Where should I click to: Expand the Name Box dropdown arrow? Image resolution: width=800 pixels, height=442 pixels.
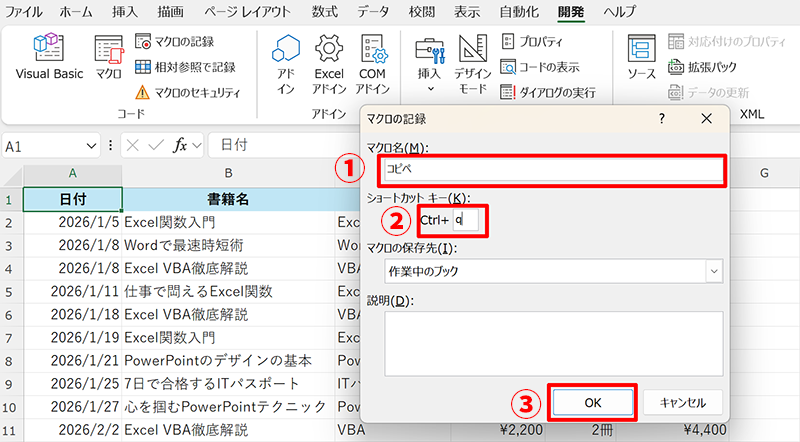tap(92, 146)
